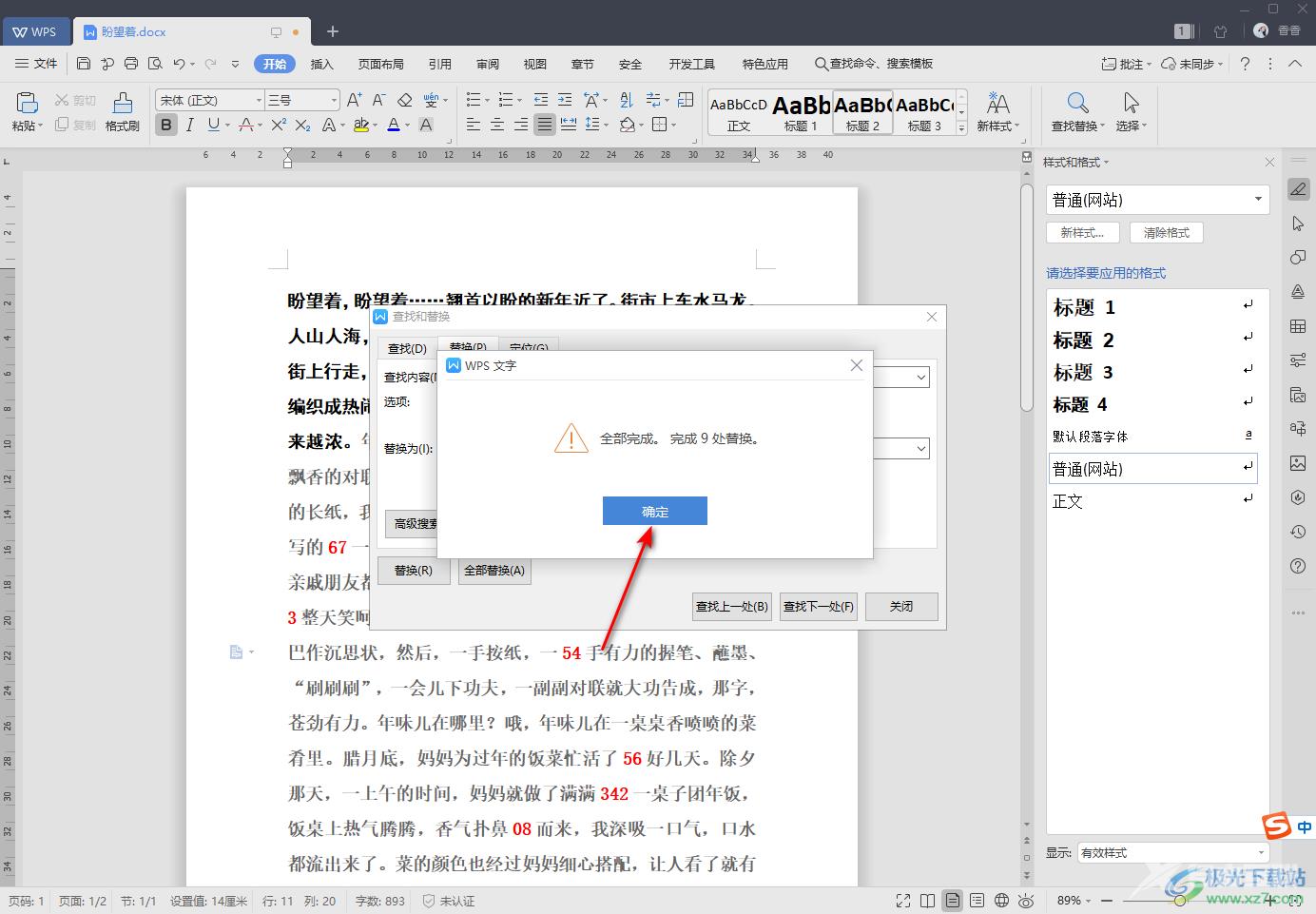Expand the bullets list dropdown arrow
This screenshot has height=914, width=1316.
(487, 100)
